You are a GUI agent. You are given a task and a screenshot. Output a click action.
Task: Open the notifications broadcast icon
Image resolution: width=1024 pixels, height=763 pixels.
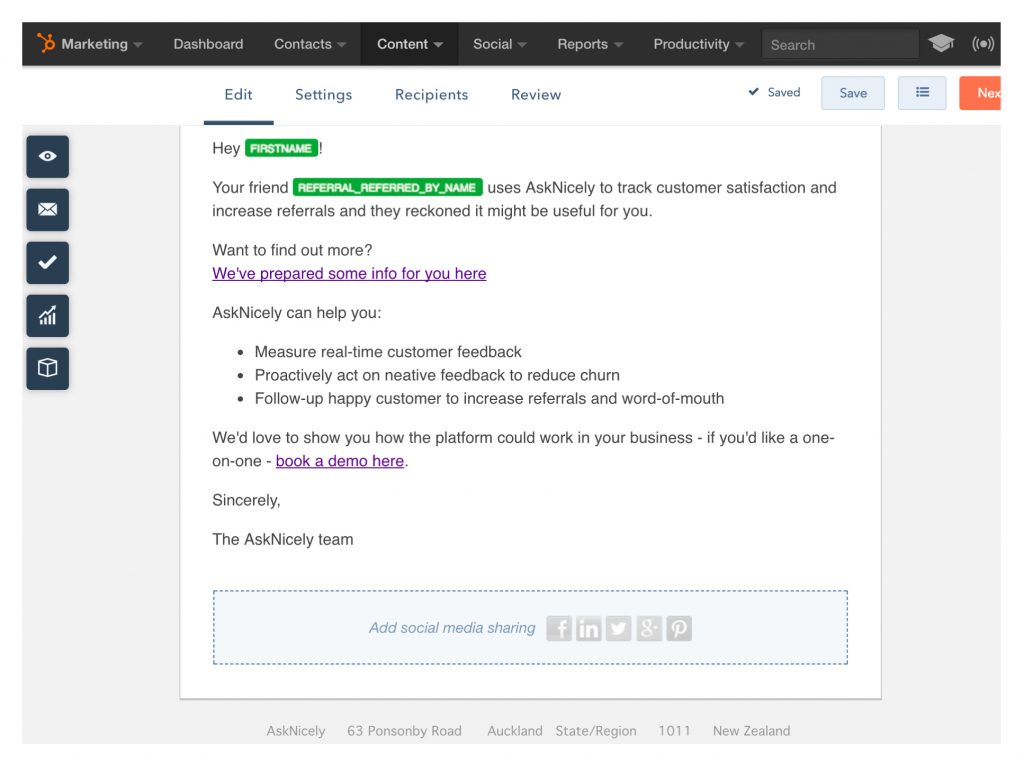(983, 44)
